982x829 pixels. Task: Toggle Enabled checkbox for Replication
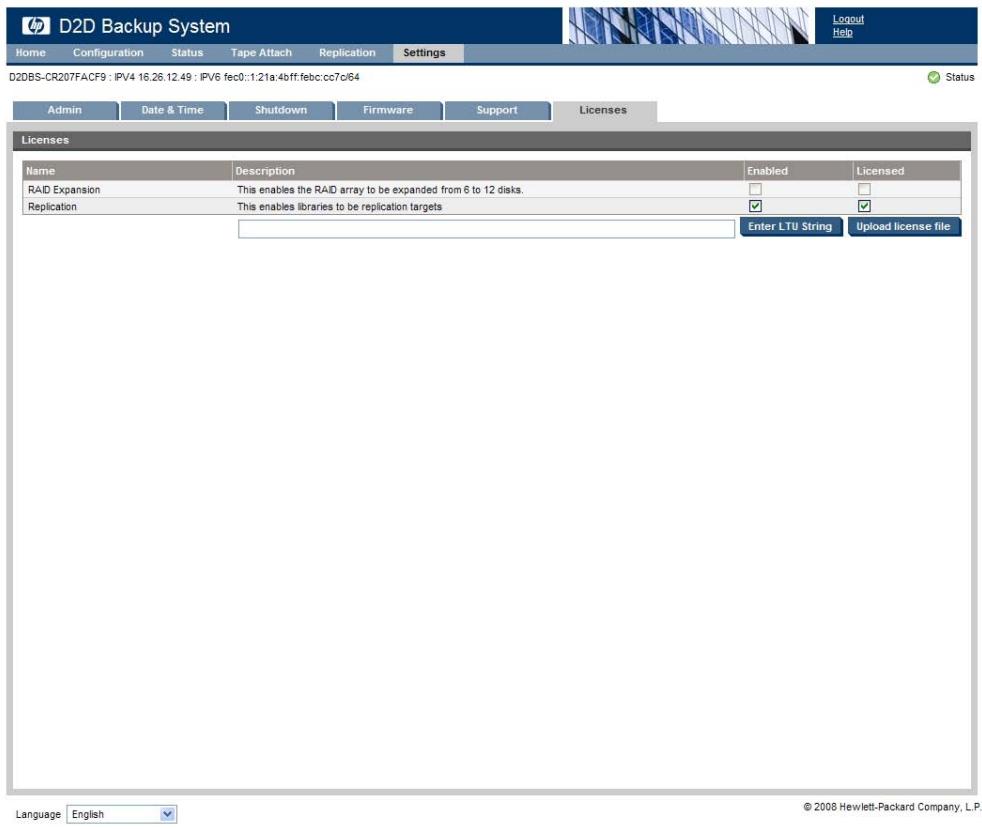coord(755,206)
